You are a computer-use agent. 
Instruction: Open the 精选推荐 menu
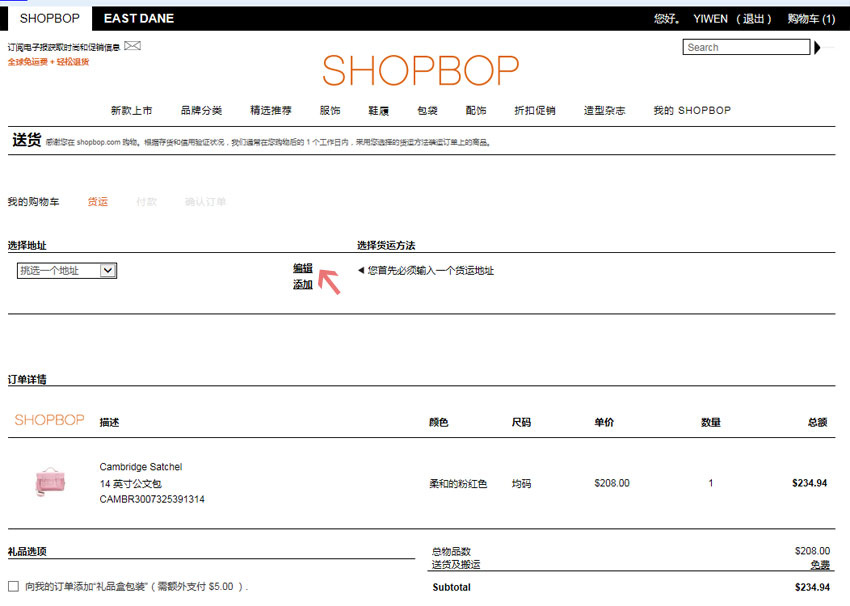271,111
